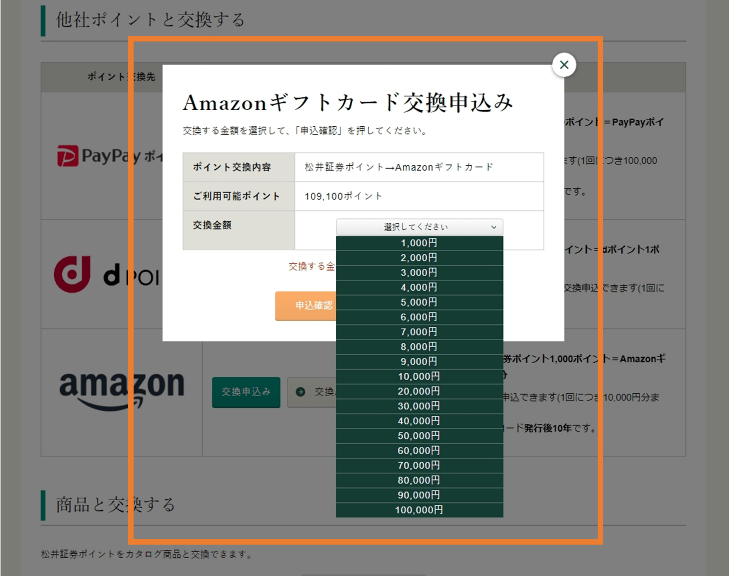This screenshot has width=729, height=578.
Task: Select the 100,000円 exchange amount
Action: (419, 510)
